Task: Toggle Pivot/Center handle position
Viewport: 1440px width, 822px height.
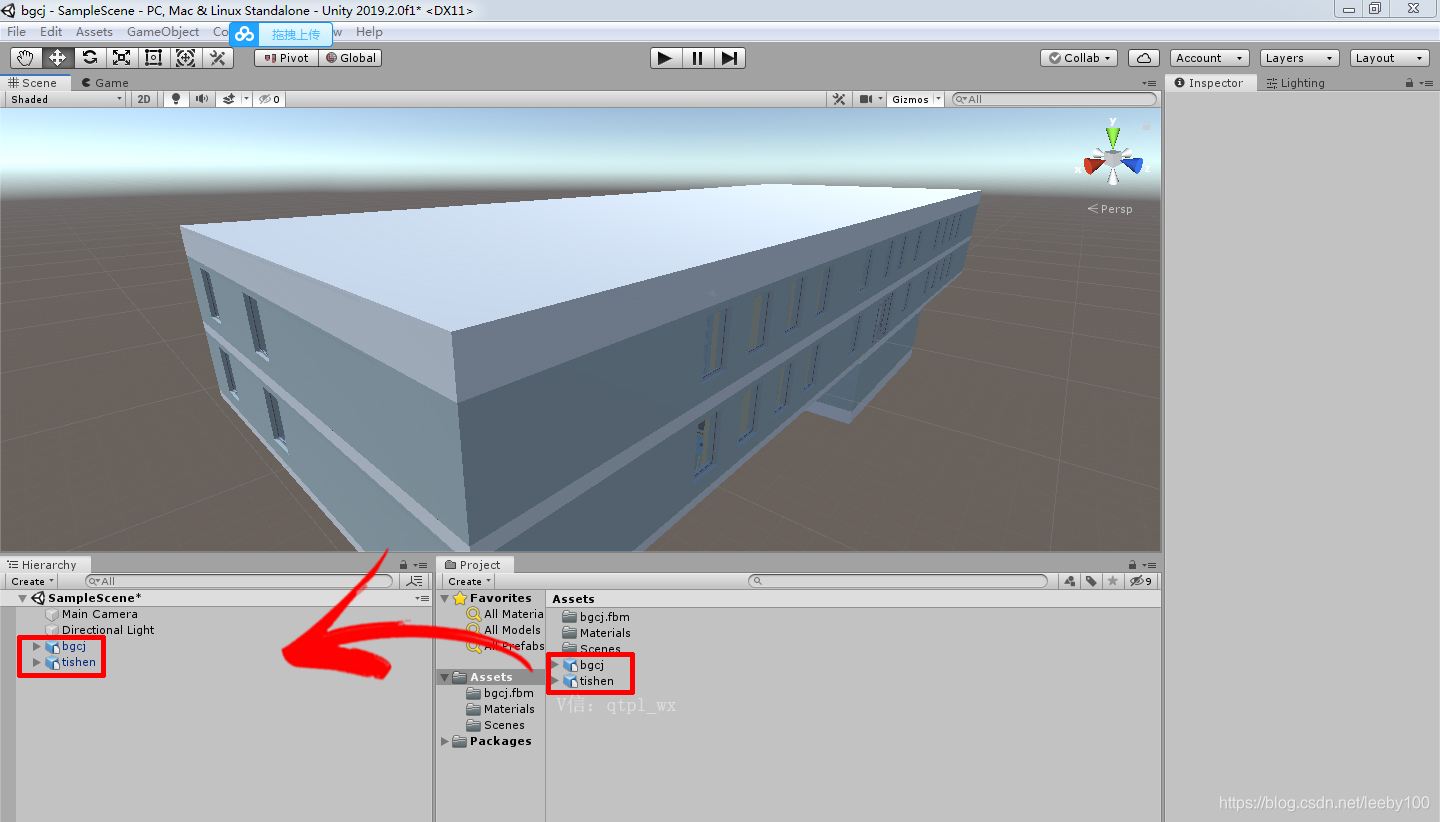Action: (286, 58)
